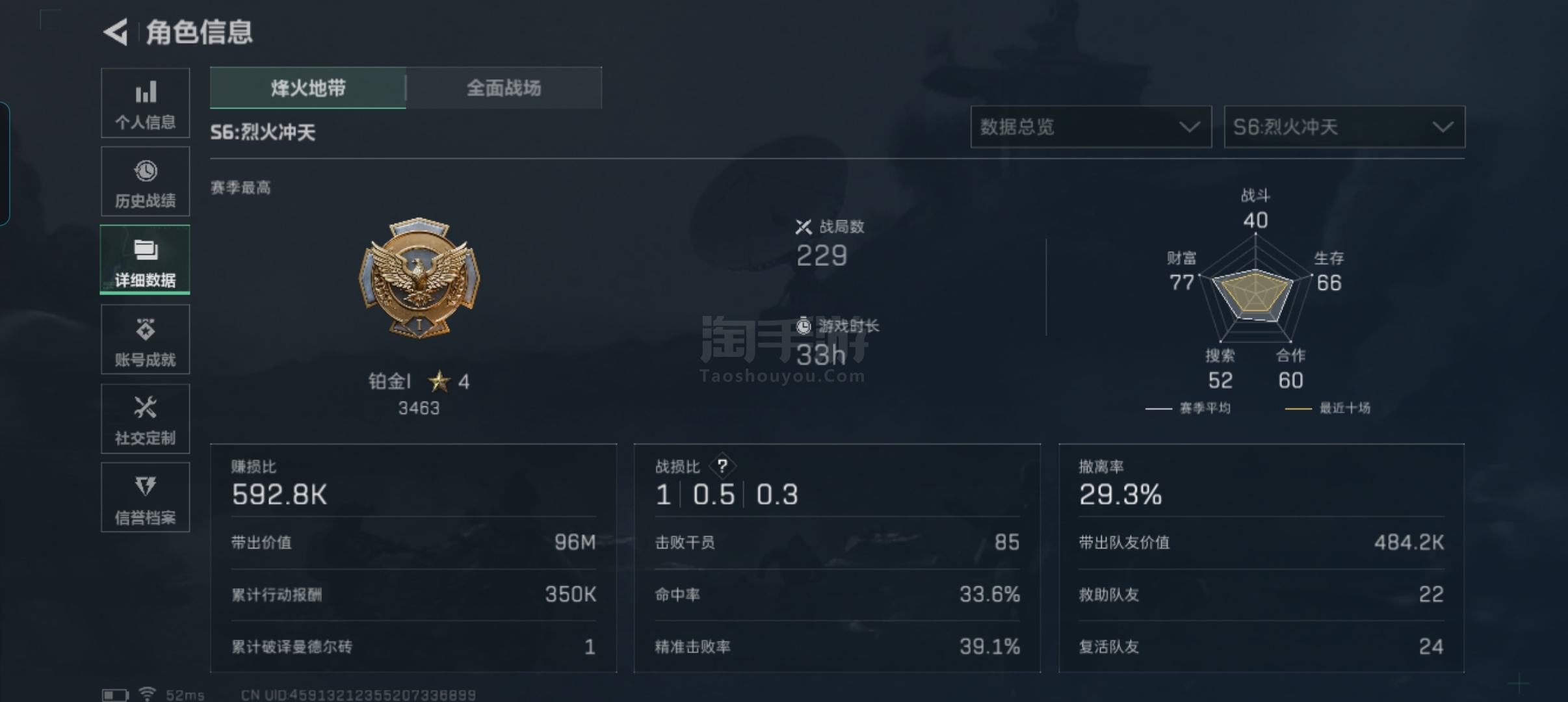Click the 赚损比 value 592.8K
The height and width of the screenshot is (702, 1568).
[x=280, y=495]
